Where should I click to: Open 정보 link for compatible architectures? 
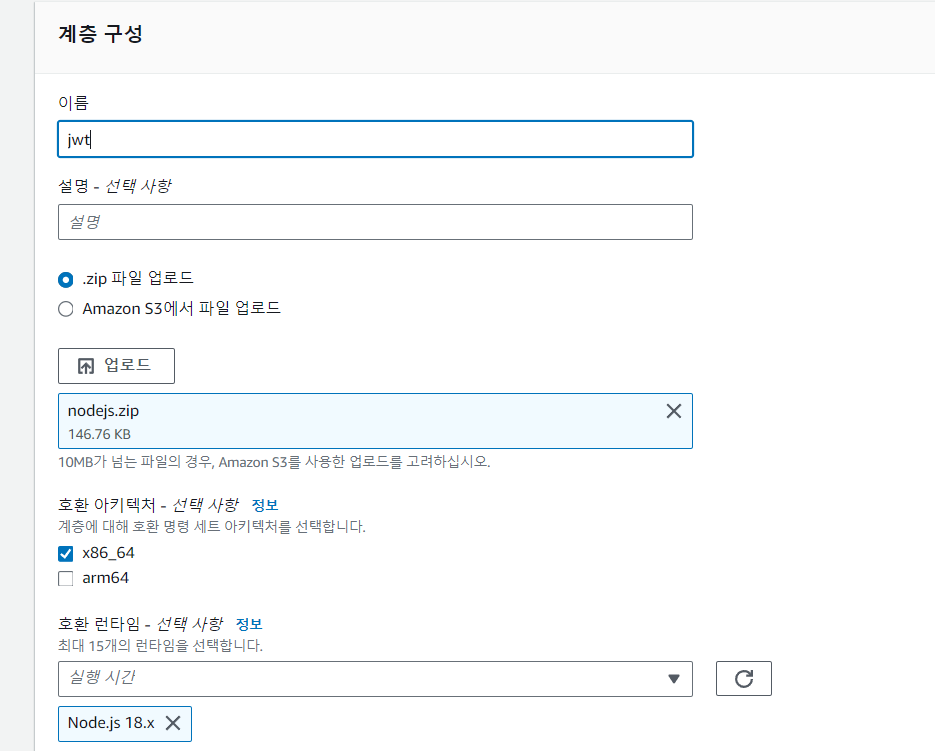265,505
